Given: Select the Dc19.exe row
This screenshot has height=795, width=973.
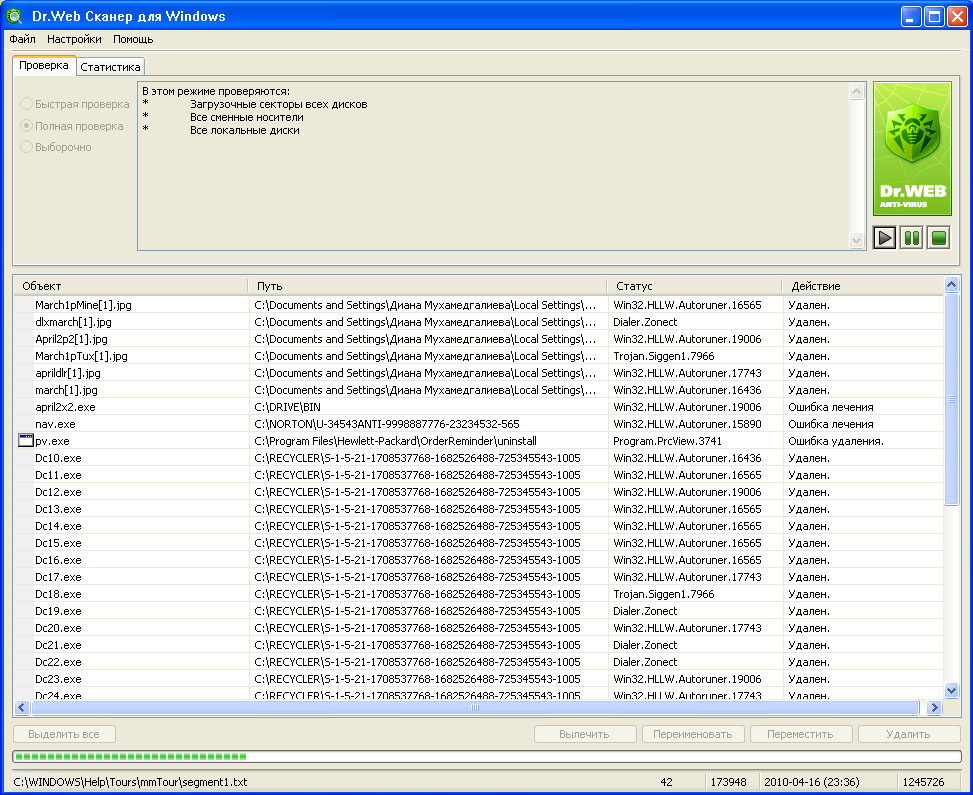Looking at the screenshot, I should pyautogui.click(x=478, y=611).
